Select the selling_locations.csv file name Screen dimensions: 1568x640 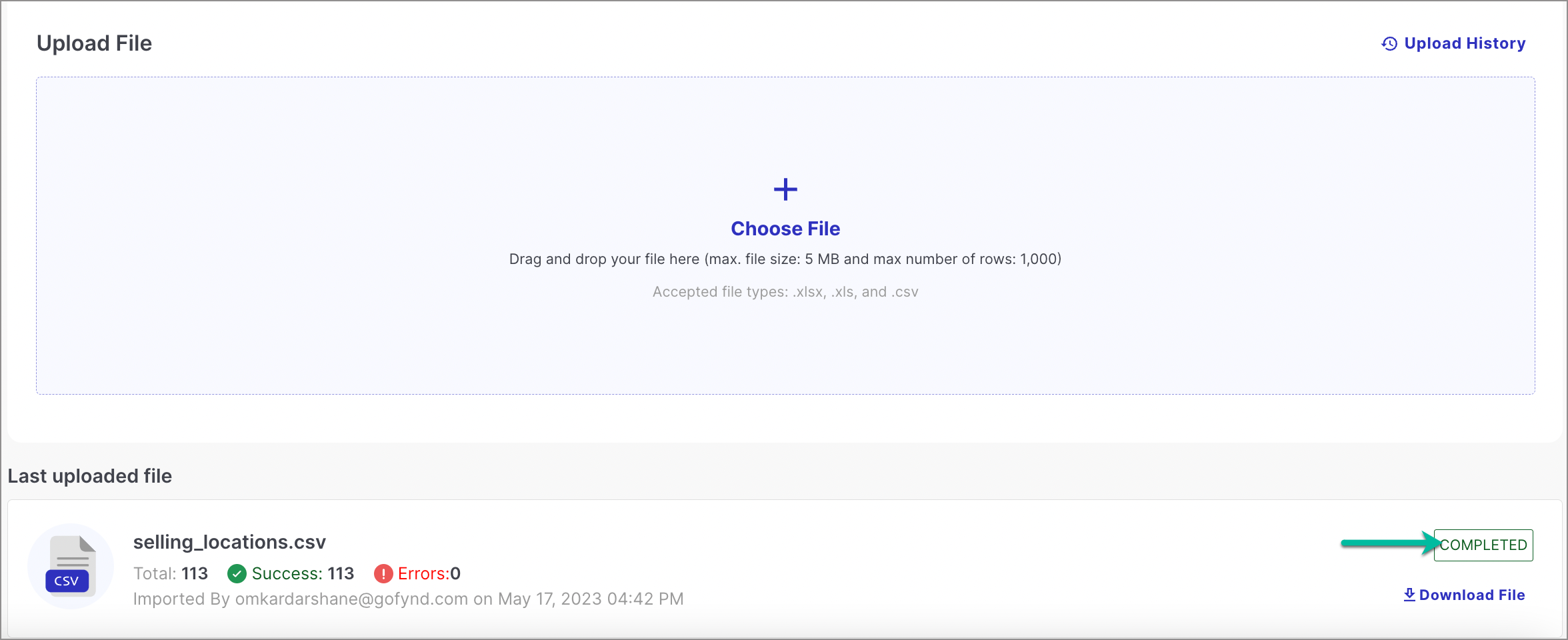(x=229, y=542)
